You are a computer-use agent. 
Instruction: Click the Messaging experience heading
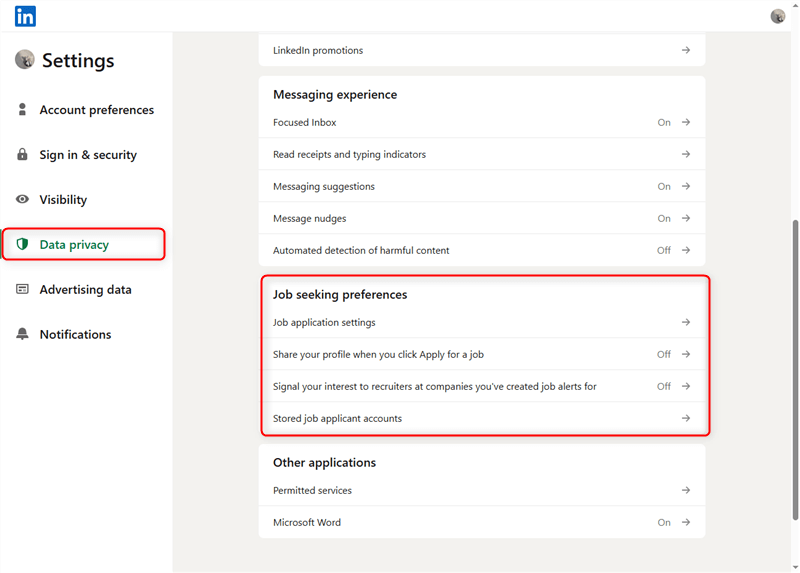[x=335, y=94]
